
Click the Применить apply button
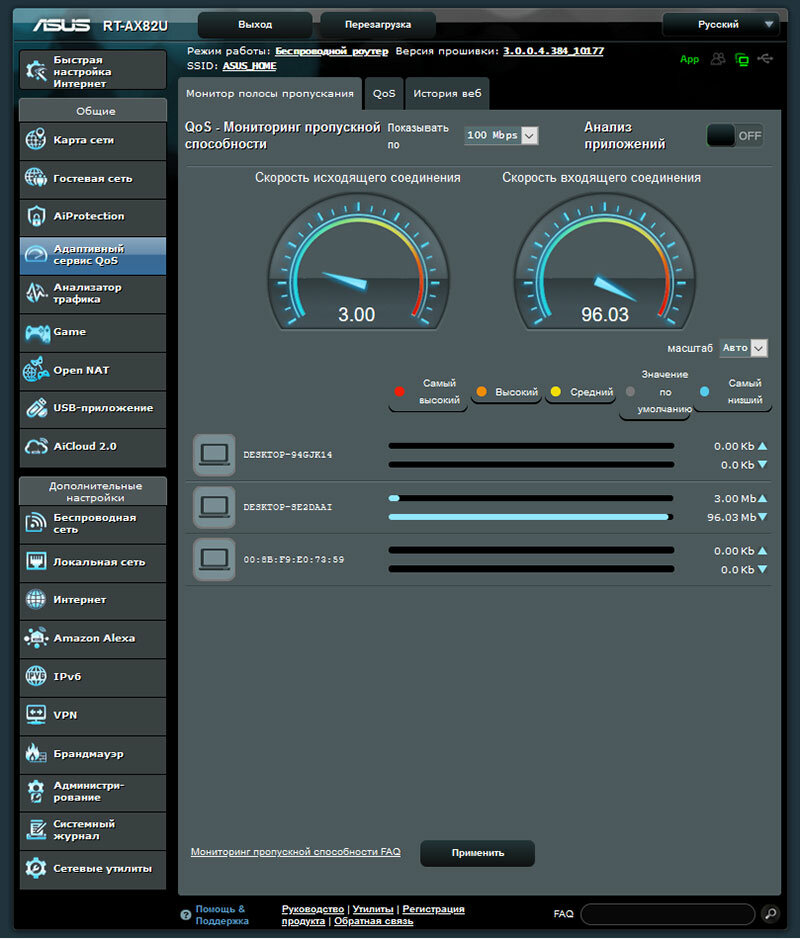click(477, 852)
